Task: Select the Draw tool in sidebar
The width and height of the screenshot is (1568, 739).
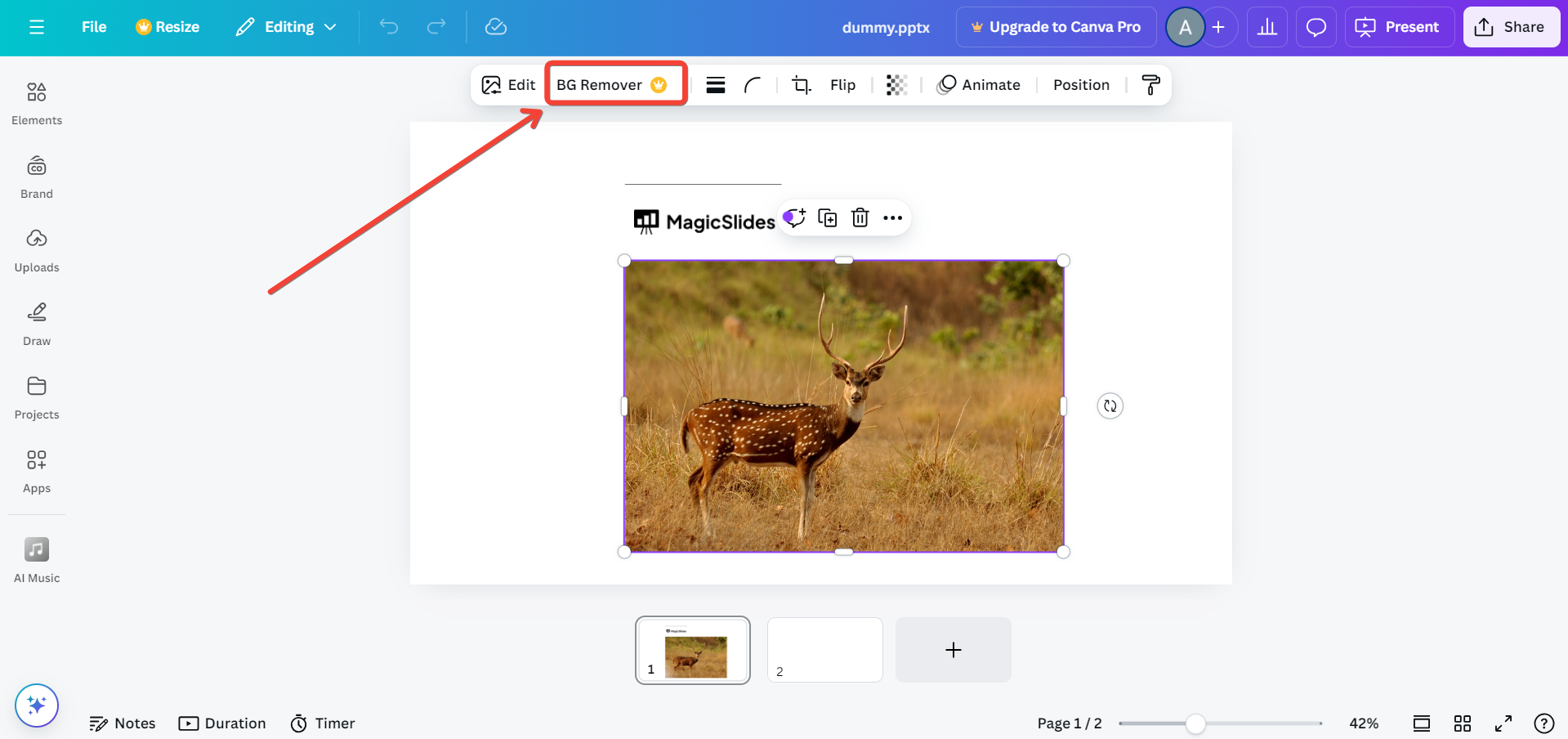Action: 37,324
